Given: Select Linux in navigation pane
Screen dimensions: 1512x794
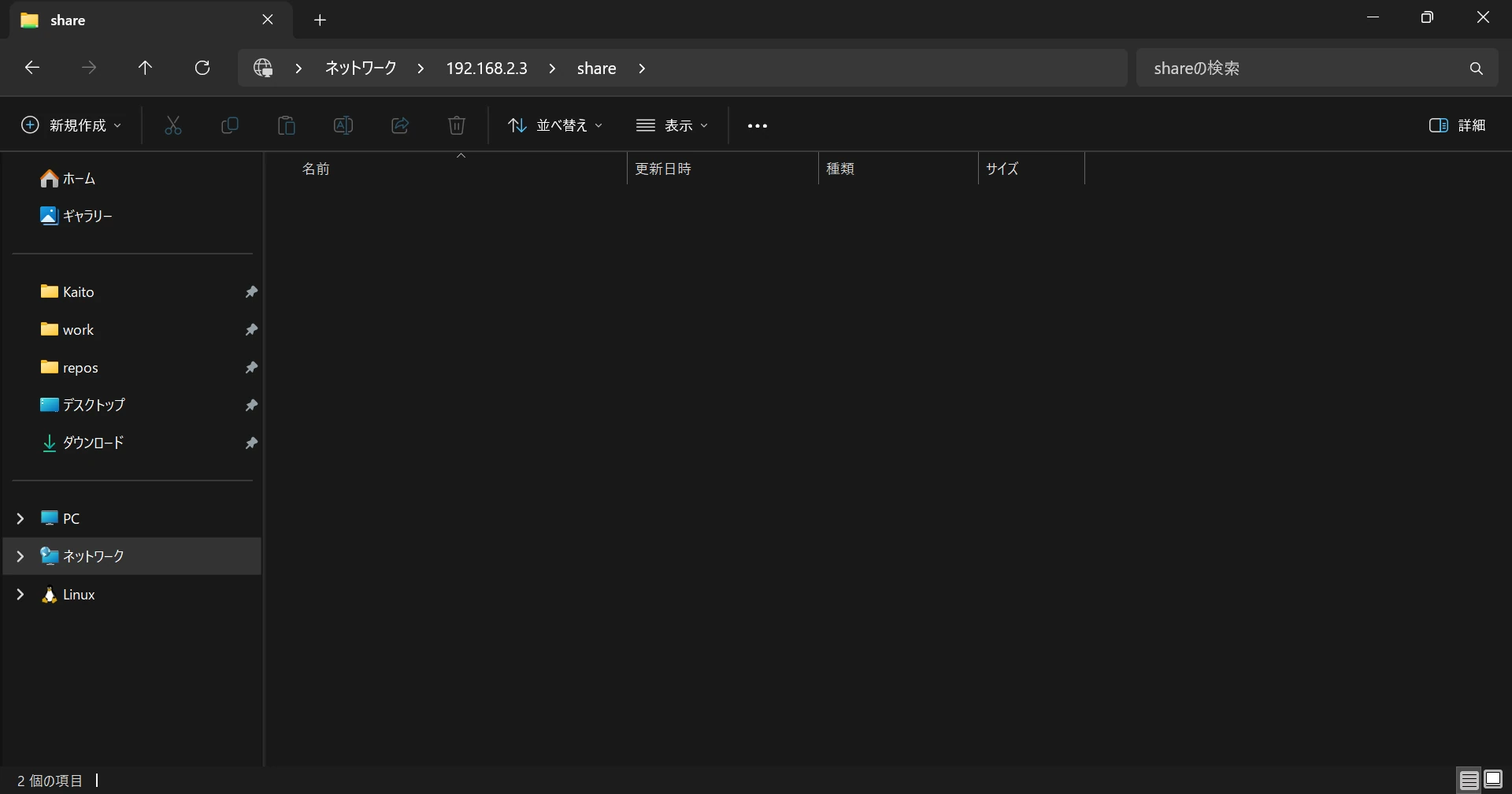Looking at the screenshot, I should 132,595.
